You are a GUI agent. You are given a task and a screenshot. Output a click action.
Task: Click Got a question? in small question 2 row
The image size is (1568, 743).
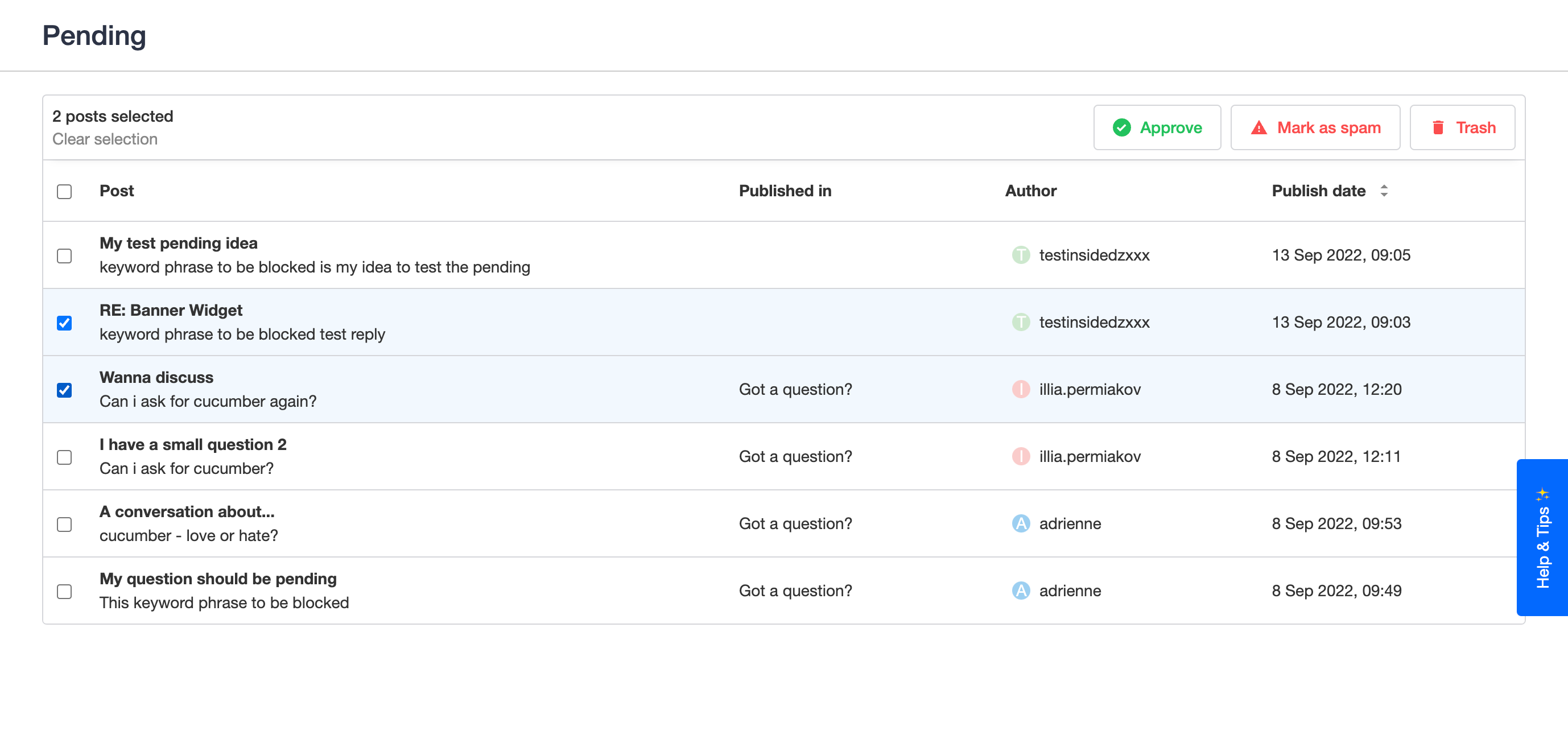pos(795,456)
